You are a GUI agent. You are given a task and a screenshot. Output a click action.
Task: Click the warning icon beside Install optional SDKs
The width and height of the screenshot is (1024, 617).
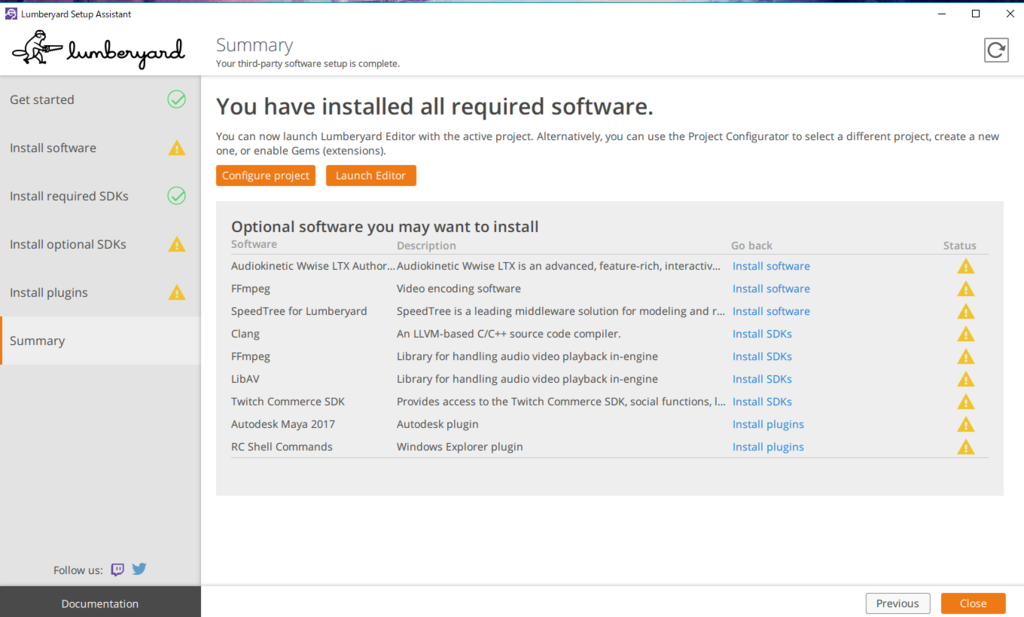(x=176, y=245)
